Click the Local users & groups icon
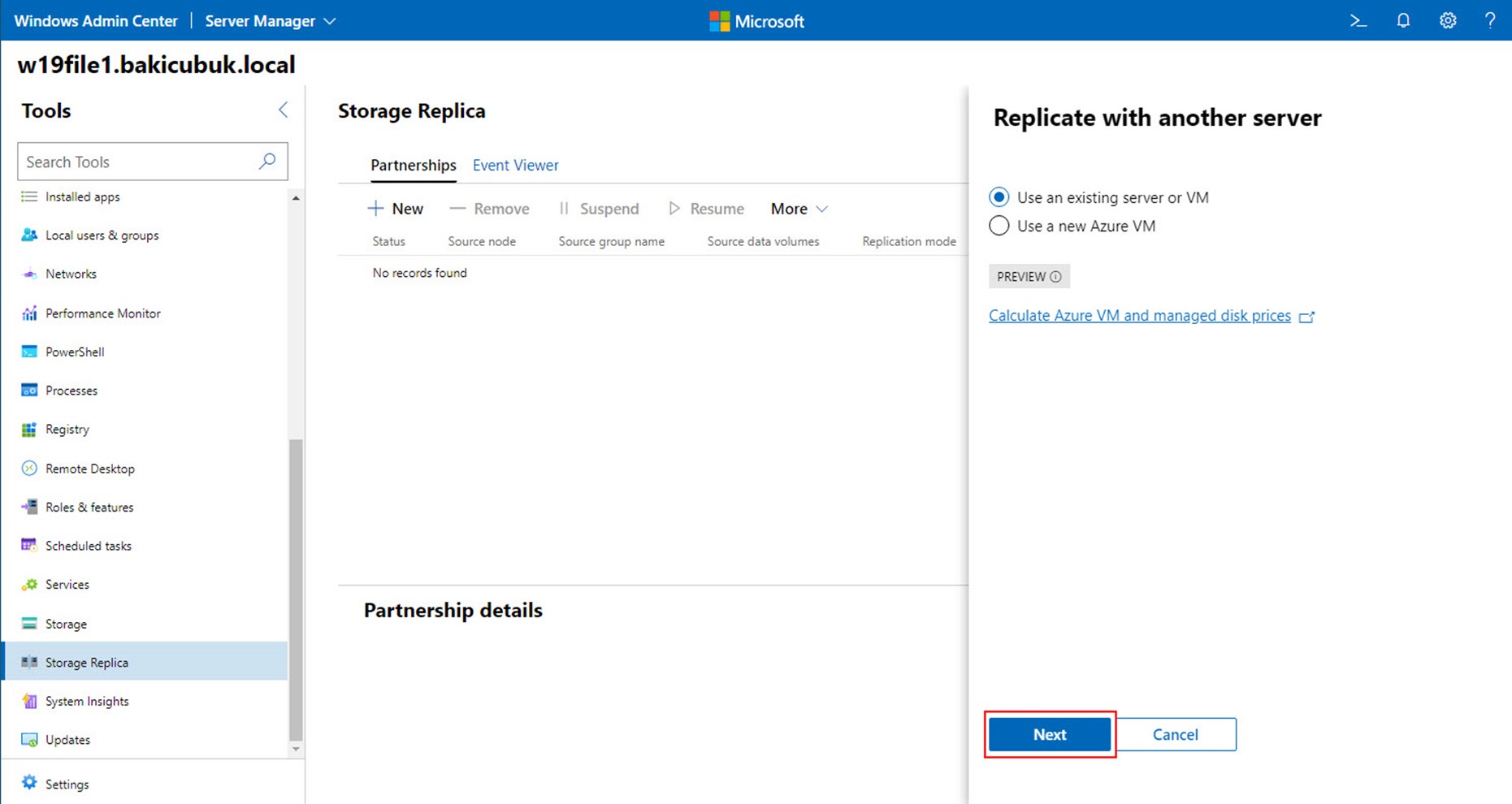Viewport: 1512px width, 804px height. (29, 235)
